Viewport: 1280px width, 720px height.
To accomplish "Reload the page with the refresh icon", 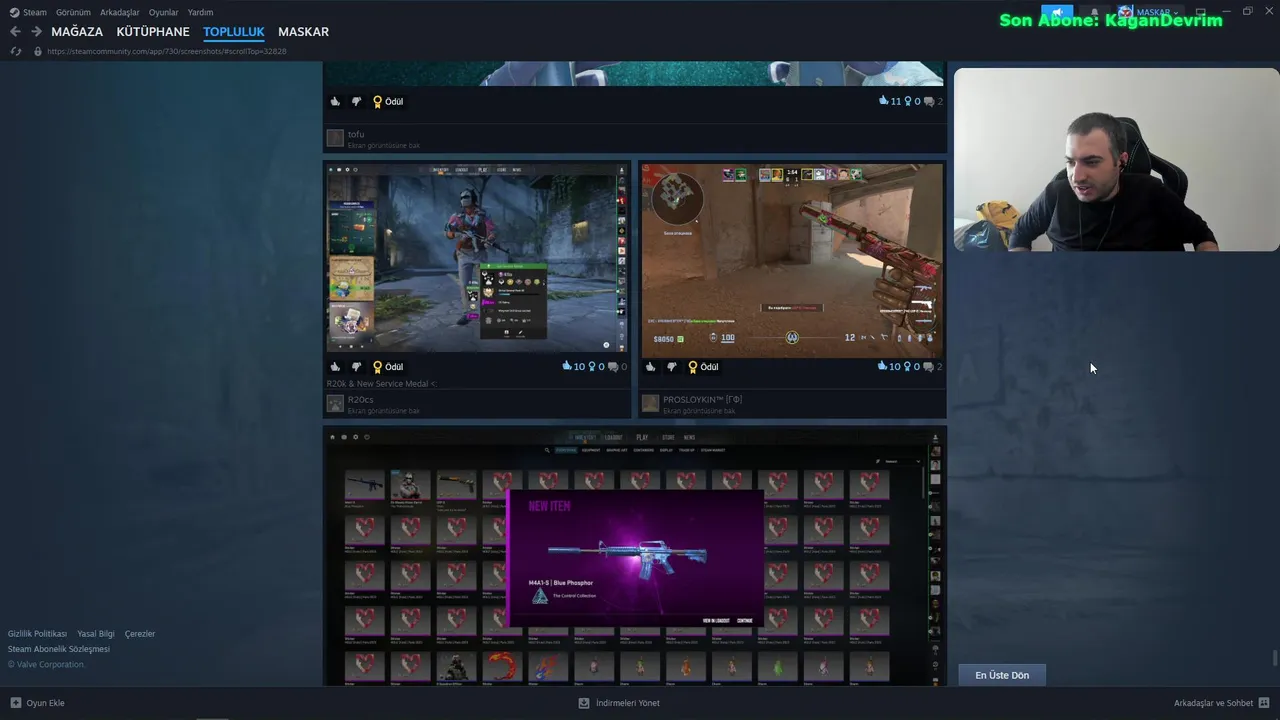I will (x=15, y=51).
